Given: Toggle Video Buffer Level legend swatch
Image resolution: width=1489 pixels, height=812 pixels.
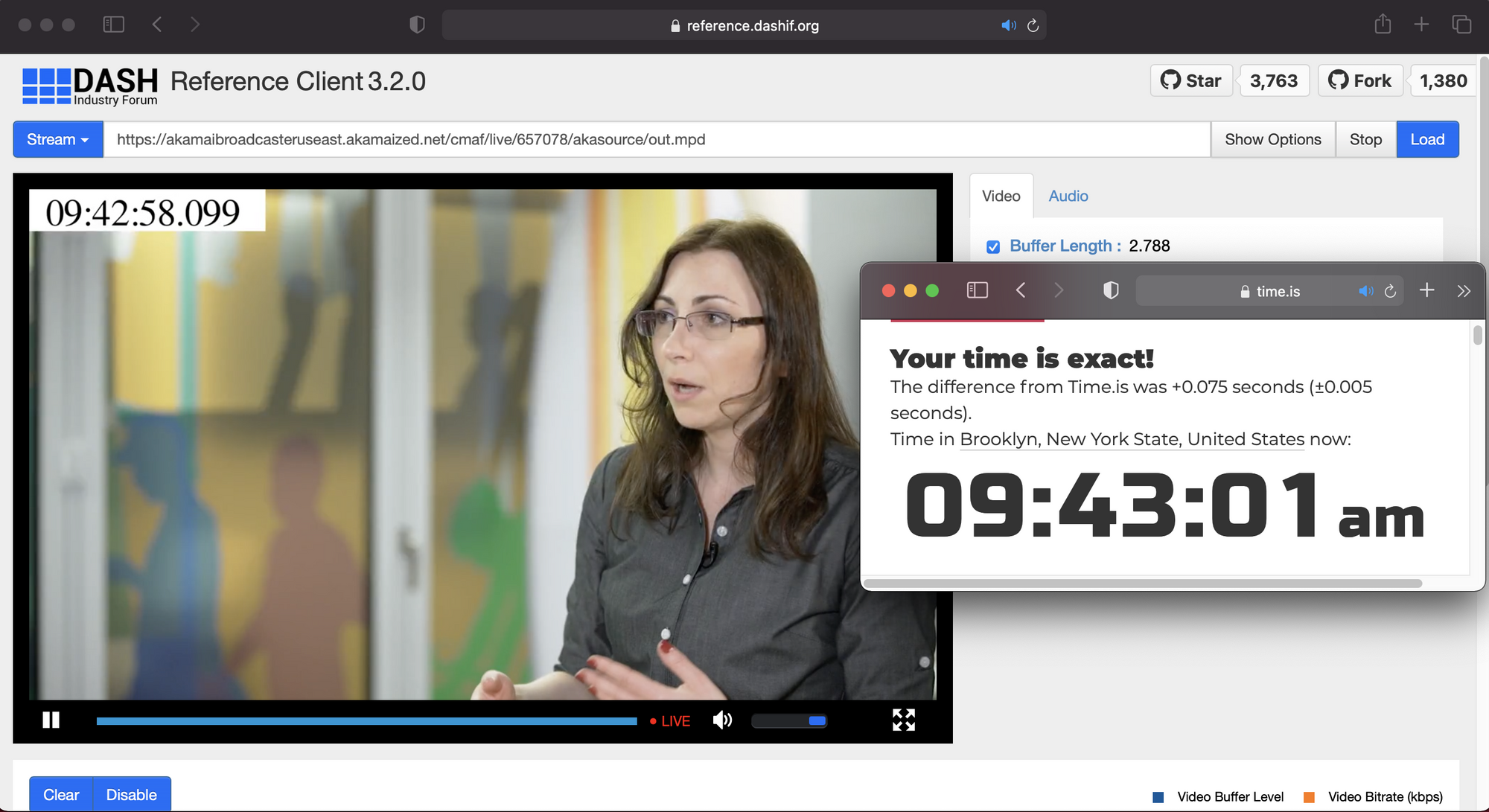Looking at the screenshot, I should pos(1158,797).
